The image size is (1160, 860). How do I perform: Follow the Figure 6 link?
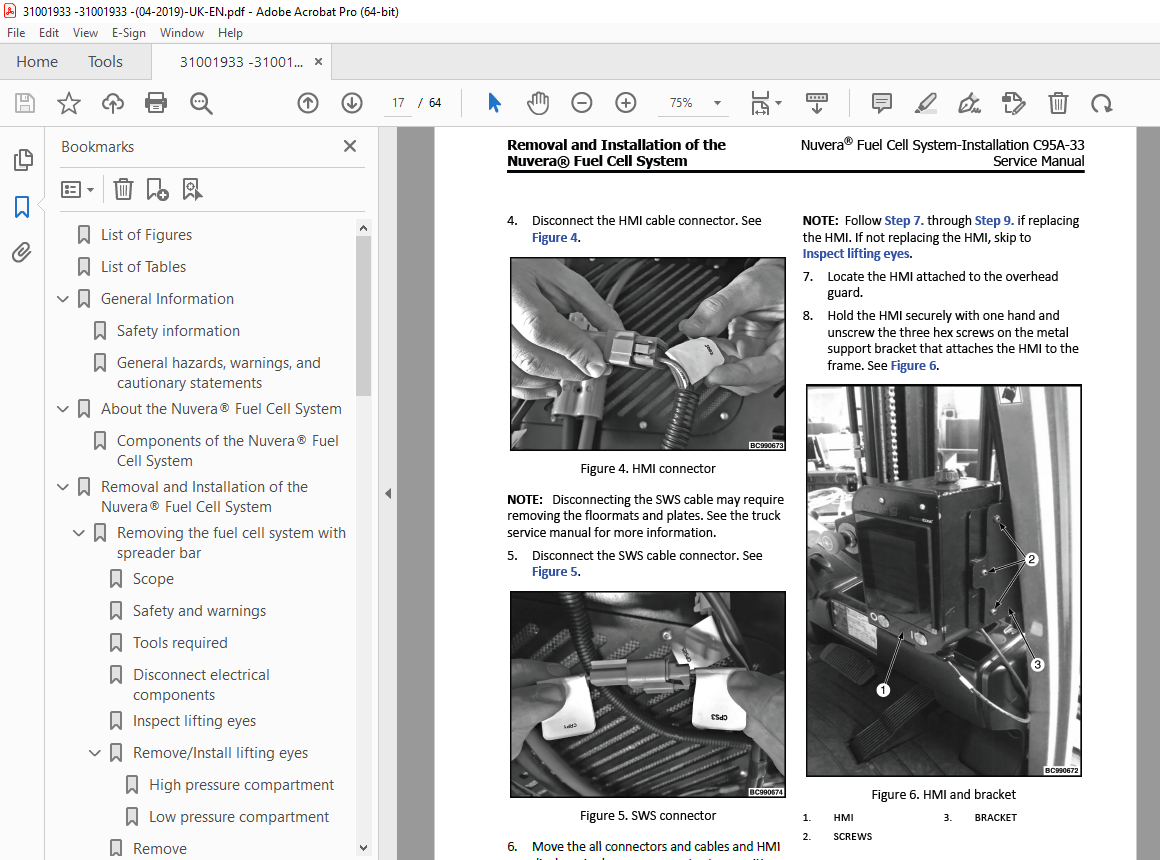pyautogui.click(x=914, y=365)
